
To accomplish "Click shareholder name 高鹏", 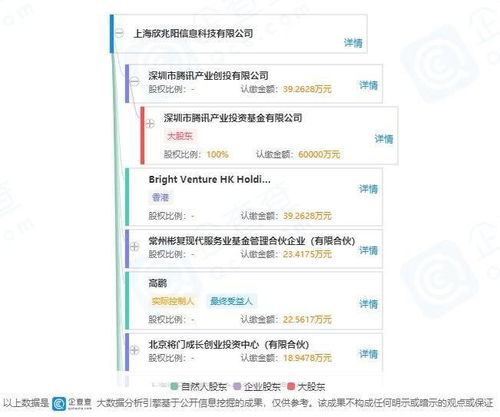I will click(158, 283).
